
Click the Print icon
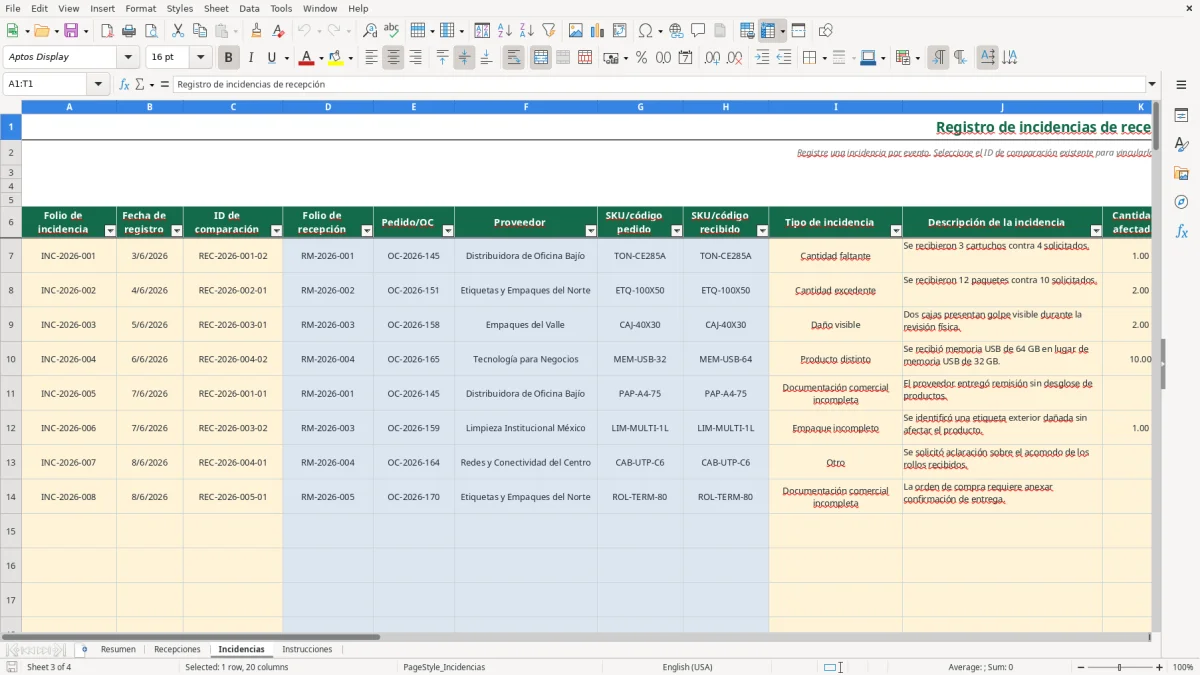coord(129,31)
